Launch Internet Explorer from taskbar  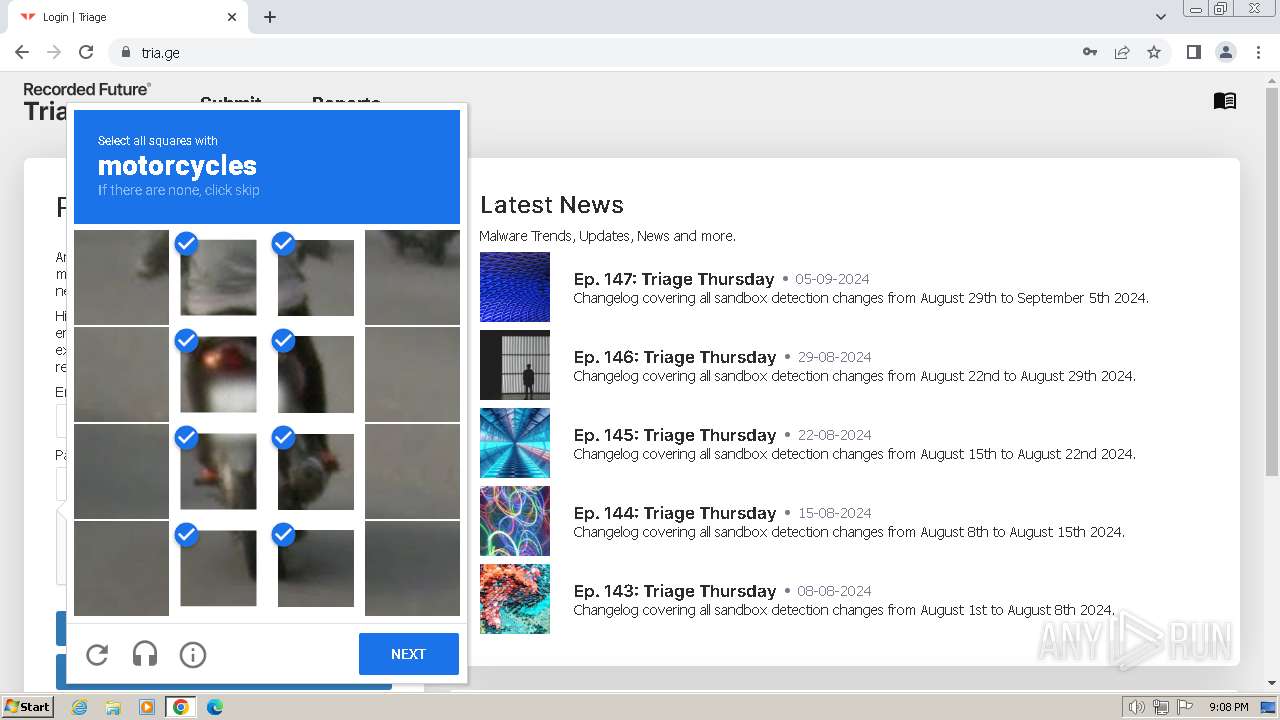tap(79, 707)
